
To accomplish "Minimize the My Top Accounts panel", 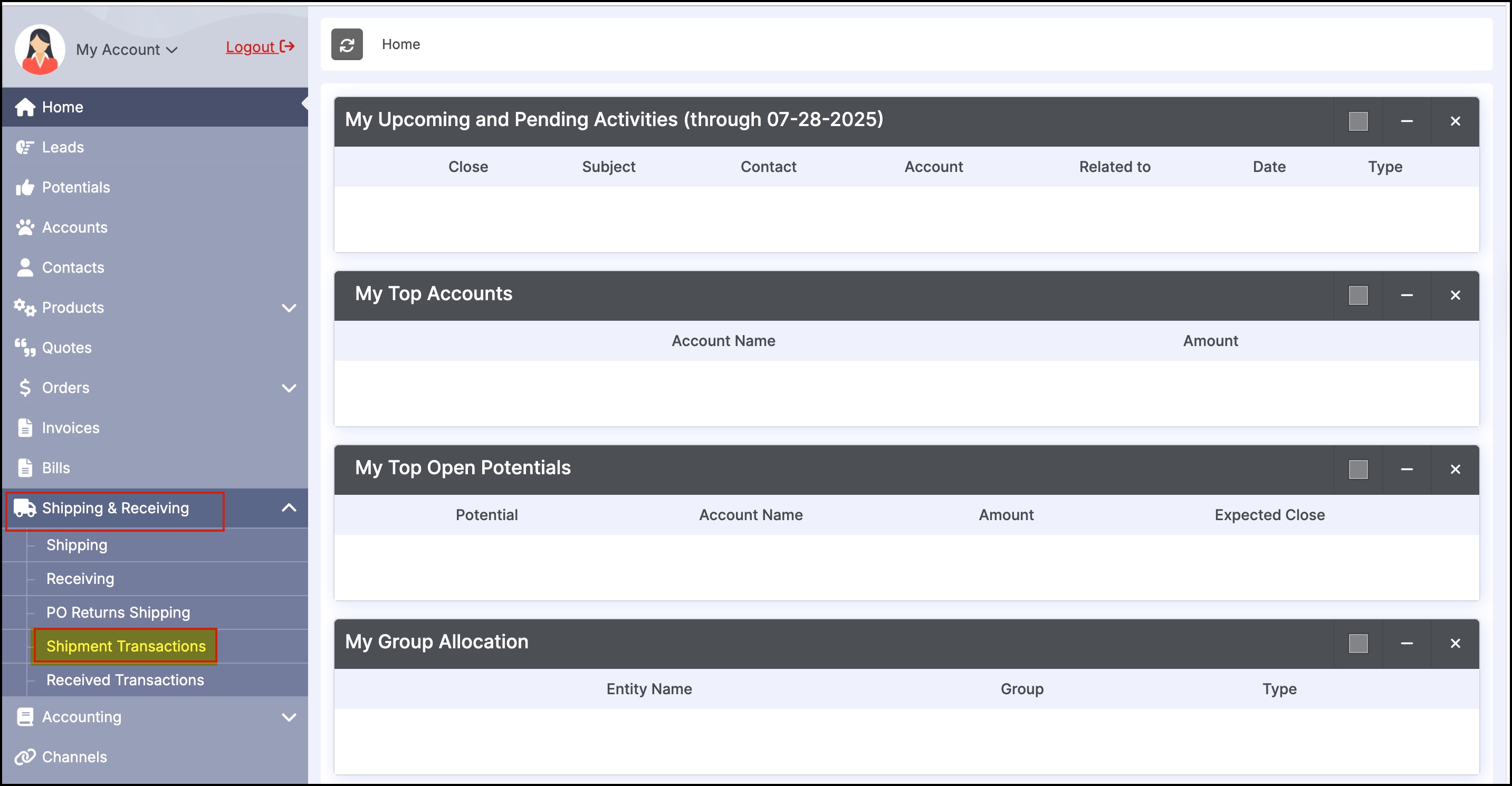I will tap(1407, 295).
